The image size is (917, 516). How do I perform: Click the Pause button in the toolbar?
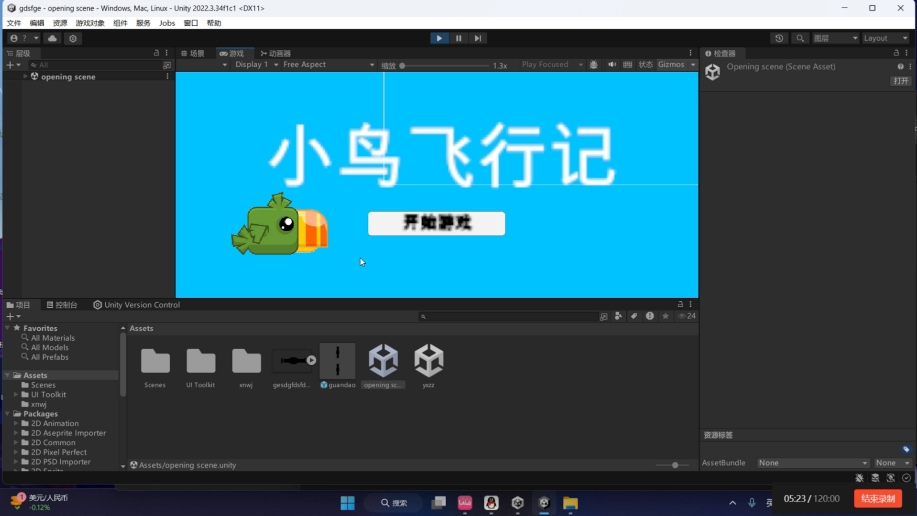coord(459,38)
